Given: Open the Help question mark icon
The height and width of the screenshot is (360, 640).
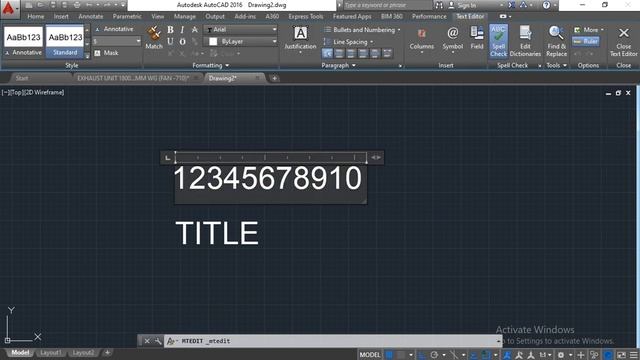Looking at the screenshot, I should click(546, 5).
